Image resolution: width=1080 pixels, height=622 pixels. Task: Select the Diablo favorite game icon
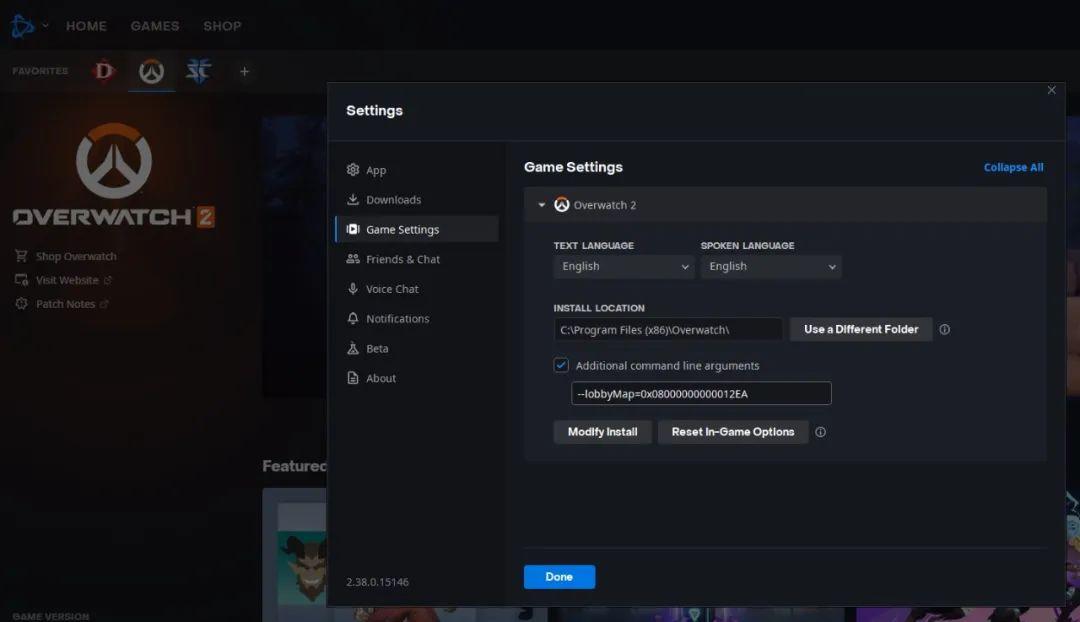[104, 71]
